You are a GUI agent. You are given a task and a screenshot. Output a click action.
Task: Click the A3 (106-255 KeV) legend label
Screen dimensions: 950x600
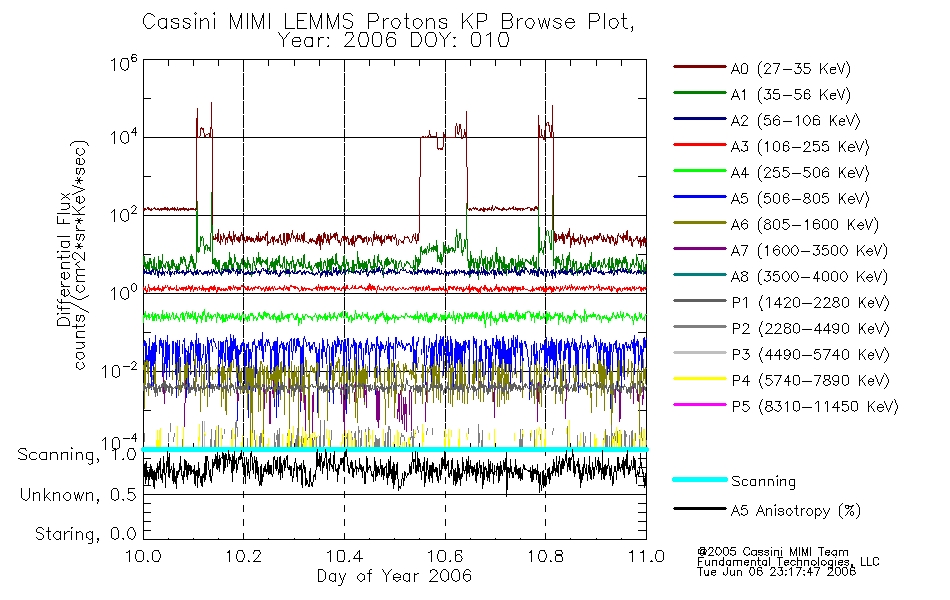pyautogui.click(x=800, y=147)
